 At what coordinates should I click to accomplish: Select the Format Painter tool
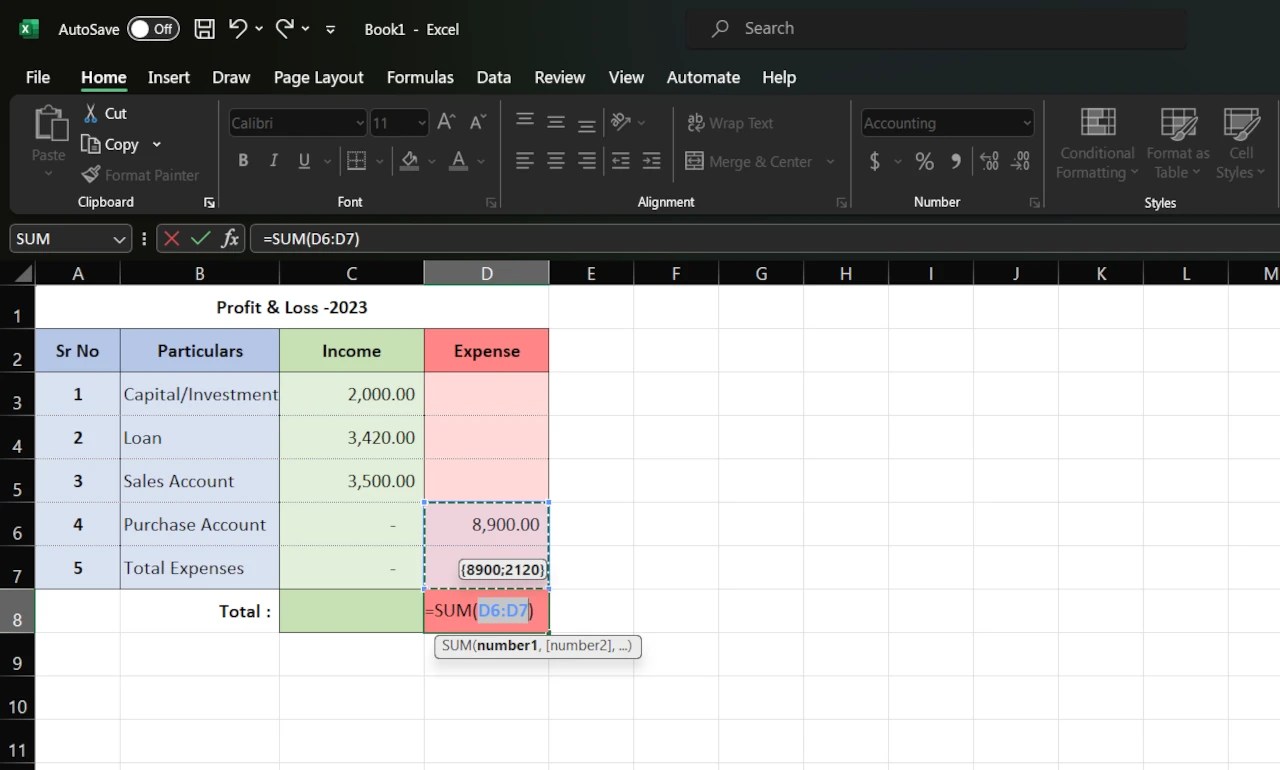click(141, 175)
